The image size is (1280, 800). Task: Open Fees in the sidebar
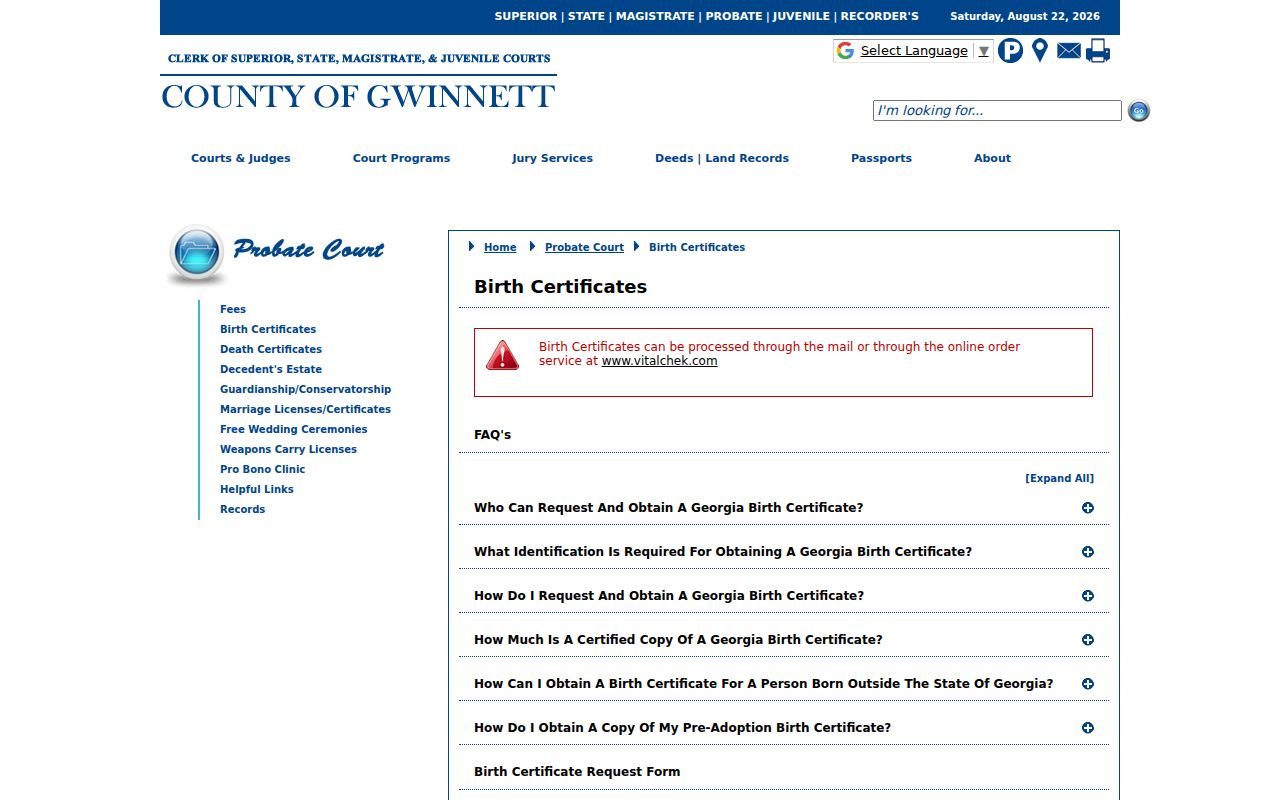[x=233, y=309]
